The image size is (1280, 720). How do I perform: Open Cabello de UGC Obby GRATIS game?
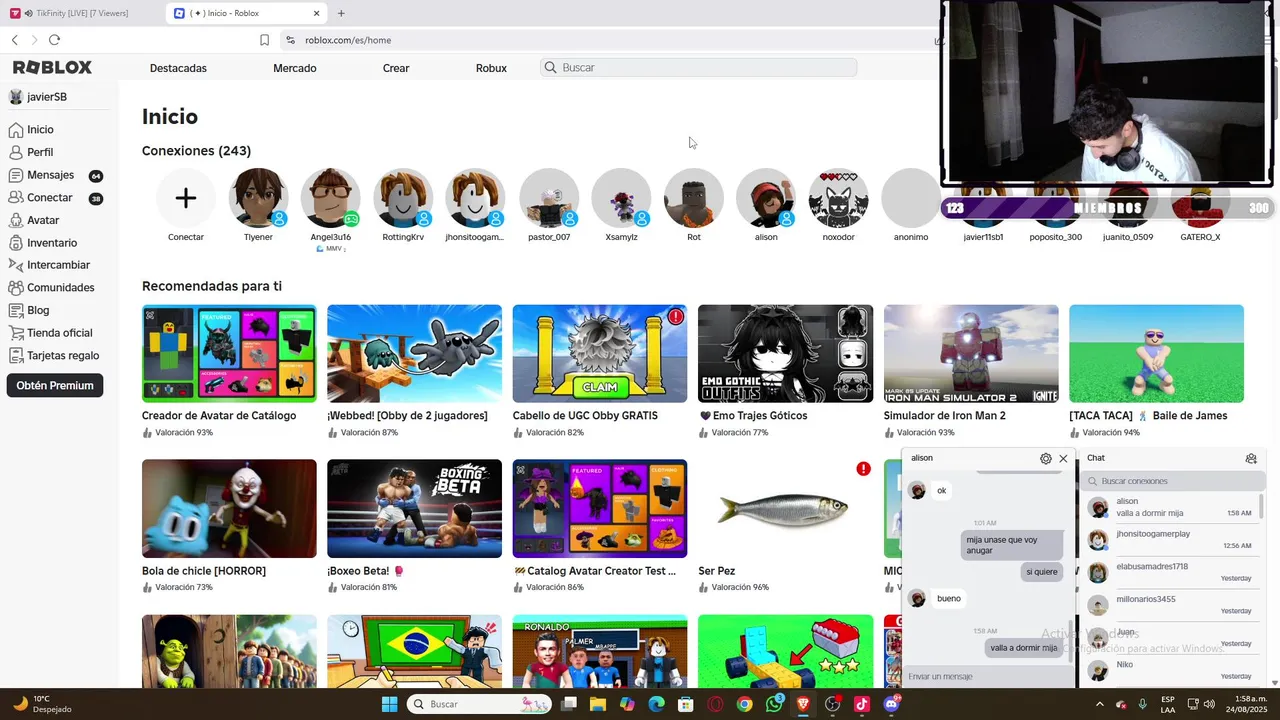coord(600,354)
